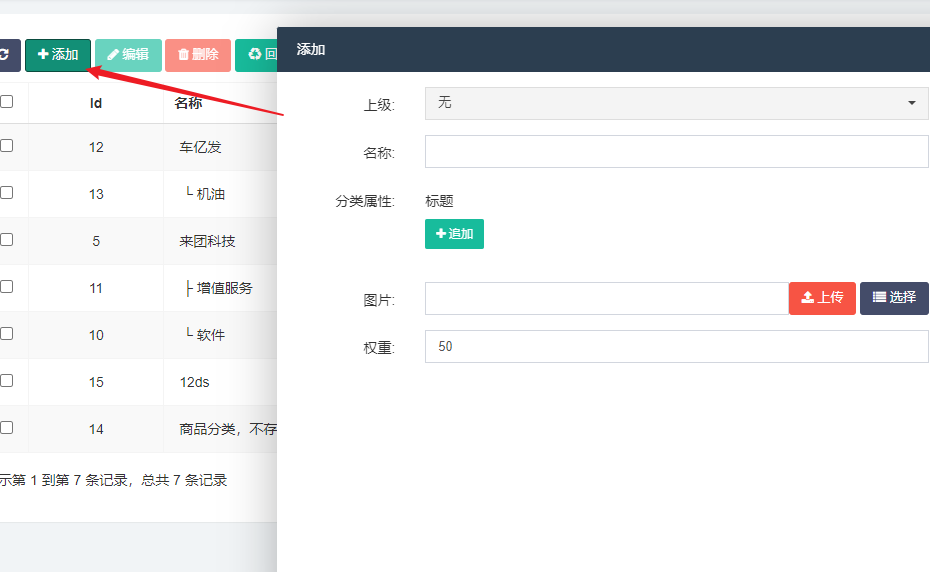The width and height of the screenshot is (930, 572).
Task: Click the Id cell showing 13
Action: pyautogui.click(x=96, y=194)
